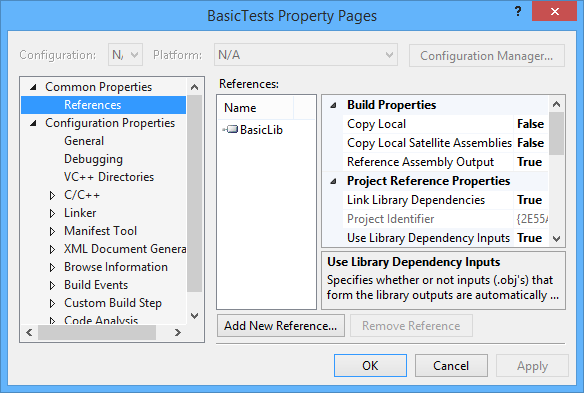Click the property grid scrollbar thumb
The image size is (584, 393).
pyautogui.click(x=556, y=133)
